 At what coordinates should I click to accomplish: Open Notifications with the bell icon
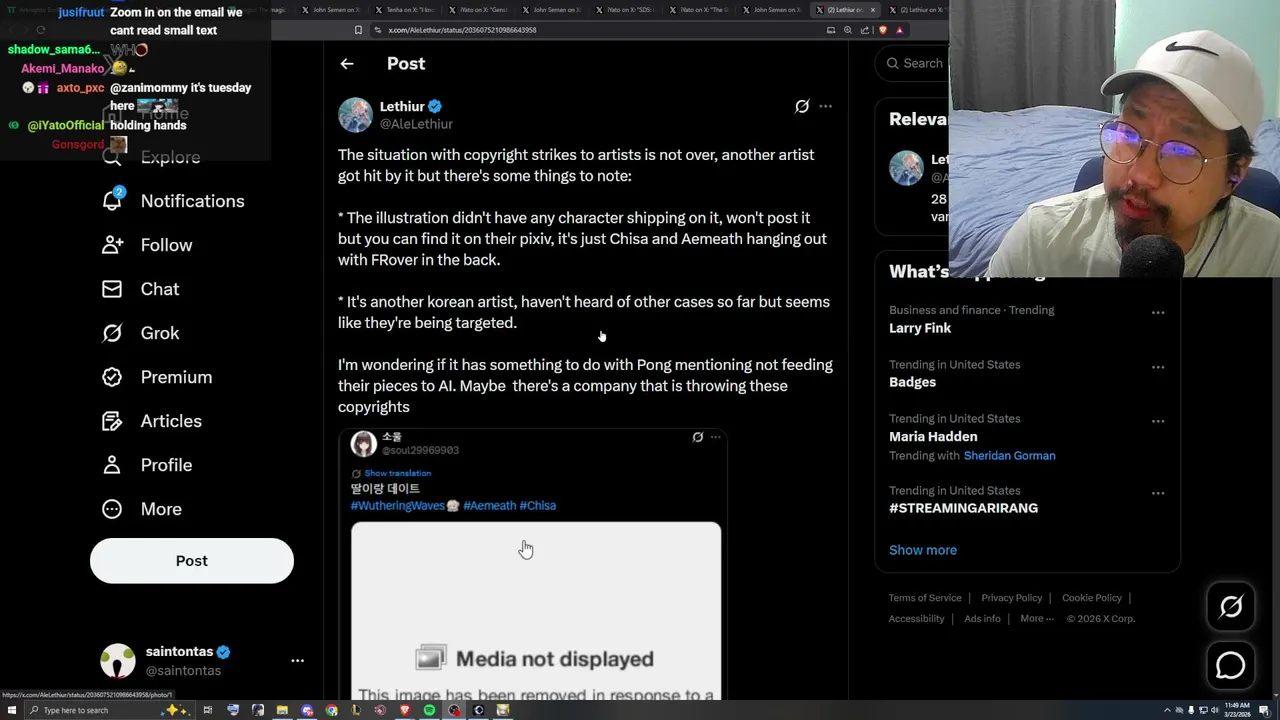pos(112,200)
